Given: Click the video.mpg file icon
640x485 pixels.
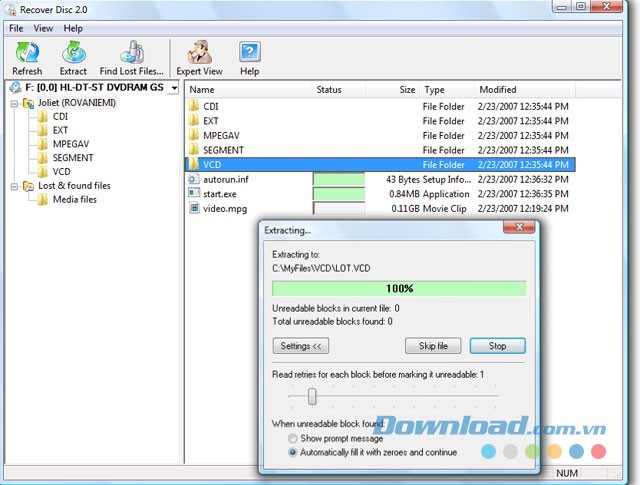Looking at the screenshot, I should click(x=194, y=208).
